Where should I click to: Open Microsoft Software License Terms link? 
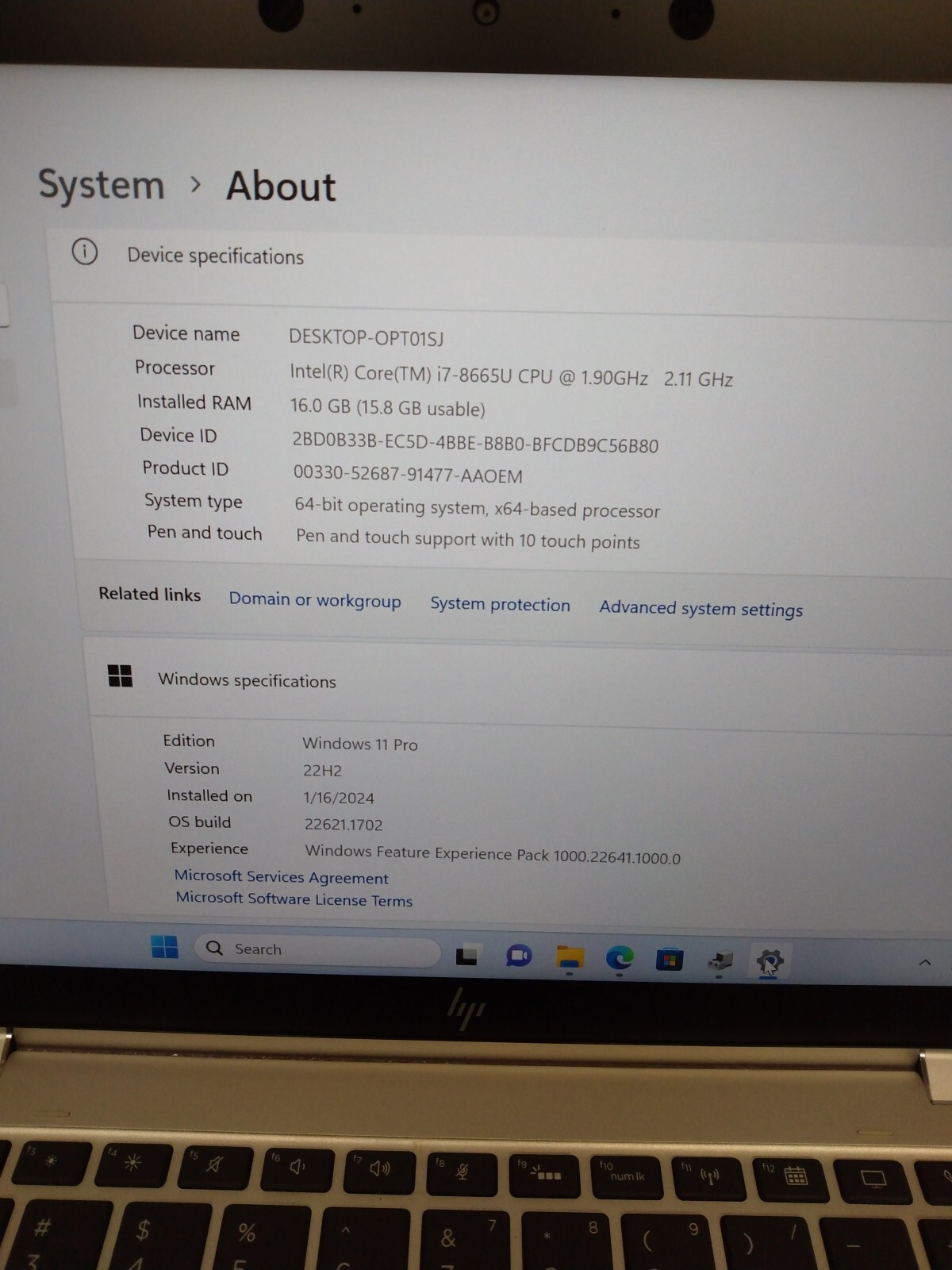[x=294, y=899]
